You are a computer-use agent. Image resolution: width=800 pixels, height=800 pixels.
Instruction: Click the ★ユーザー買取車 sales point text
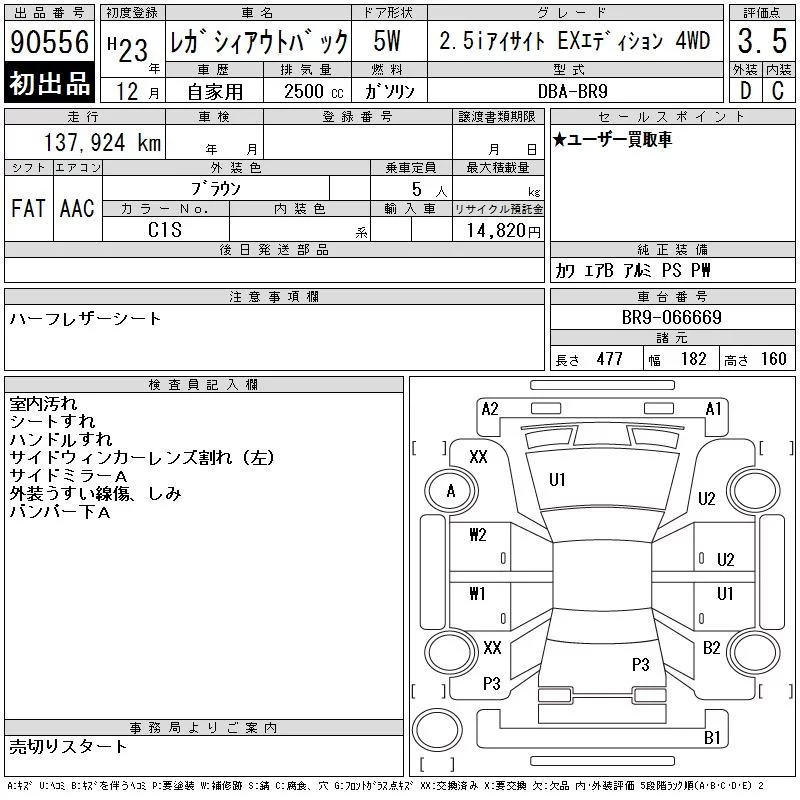click(x=612, y=139)
